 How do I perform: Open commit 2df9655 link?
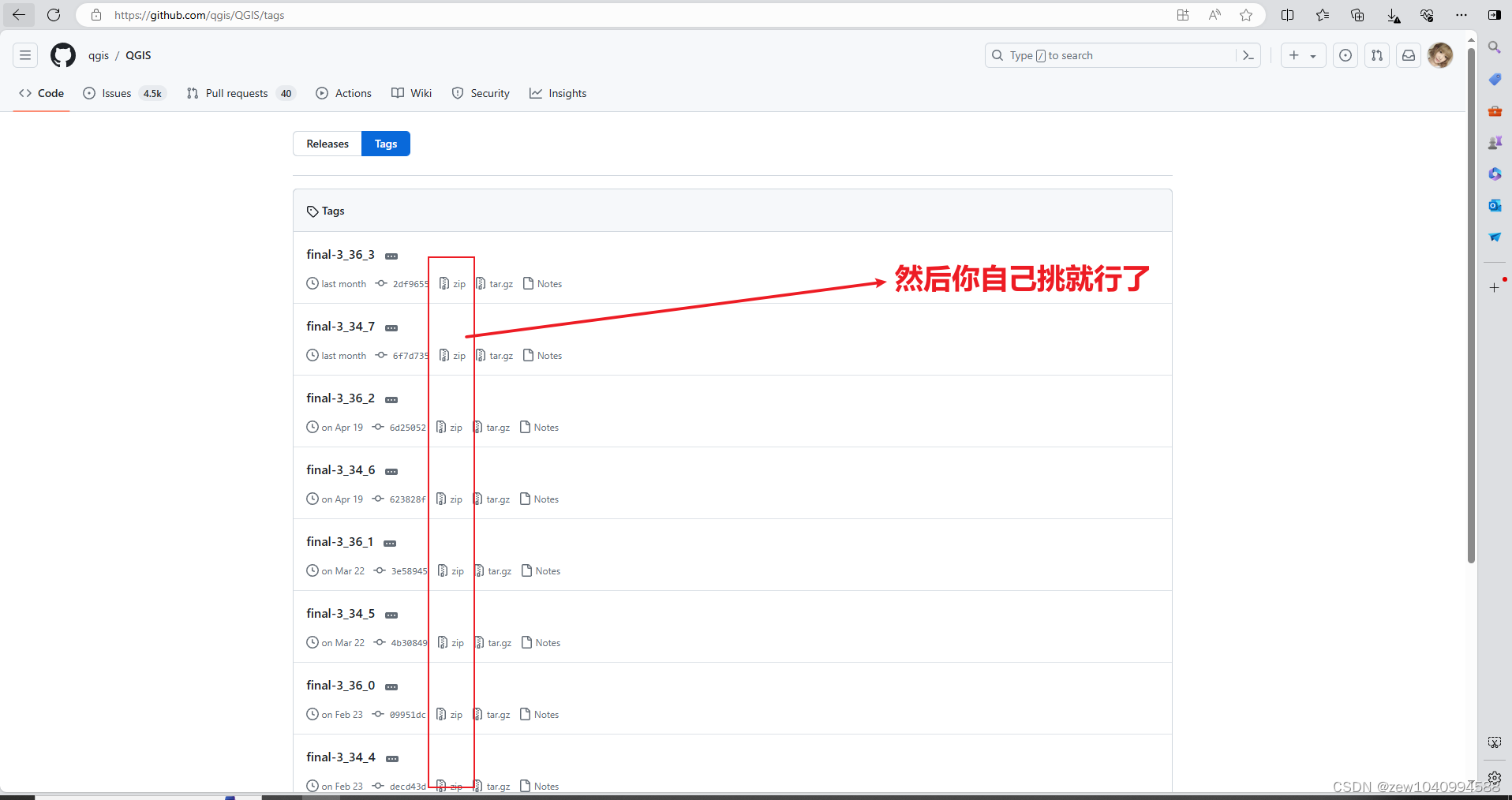tap(402, 284)
